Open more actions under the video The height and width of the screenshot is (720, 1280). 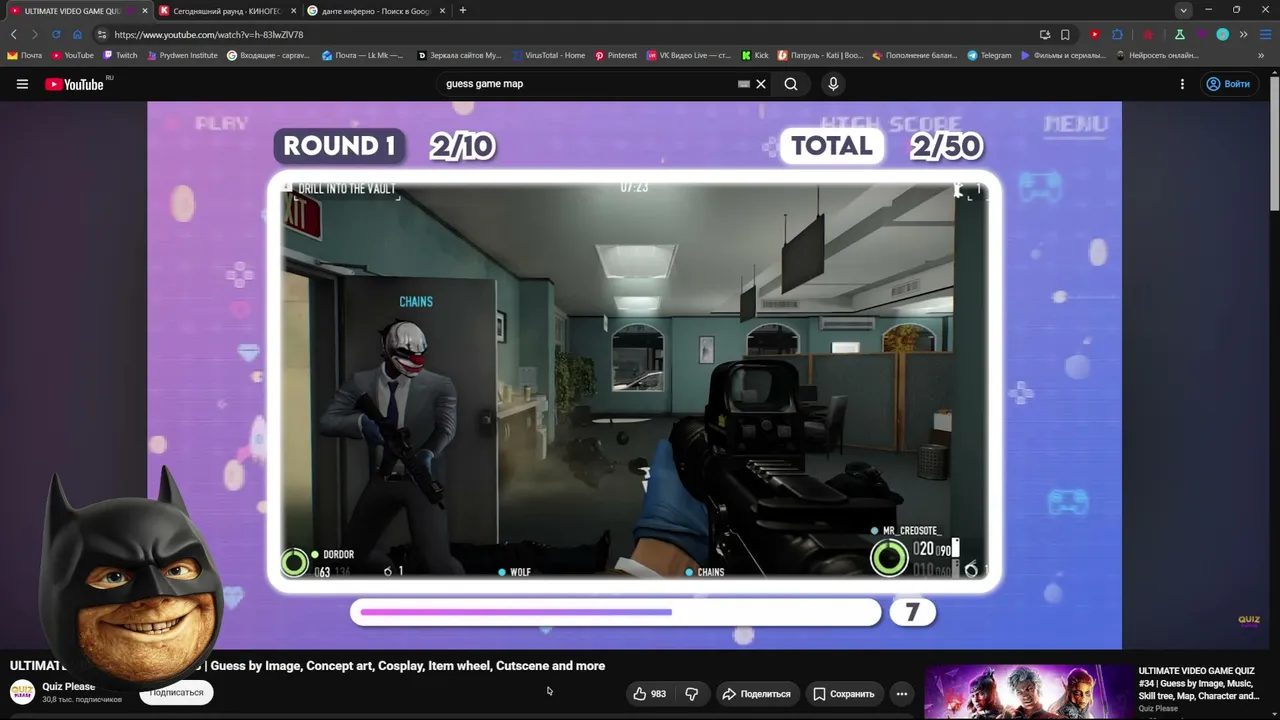pos(901,694)
